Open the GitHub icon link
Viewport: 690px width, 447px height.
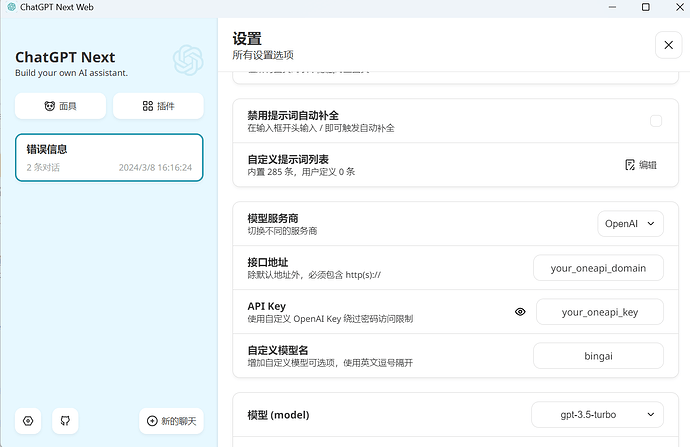point(65,421)
